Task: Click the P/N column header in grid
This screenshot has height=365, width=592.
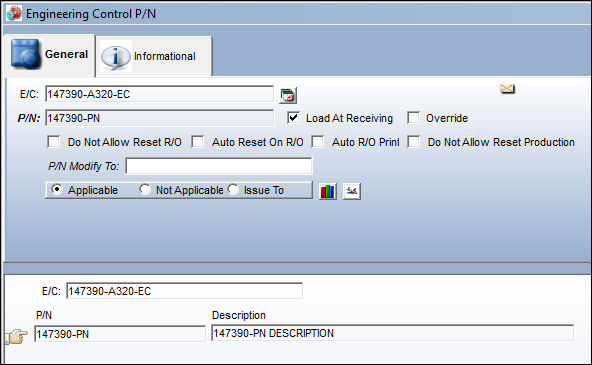Action: point(44,315)
